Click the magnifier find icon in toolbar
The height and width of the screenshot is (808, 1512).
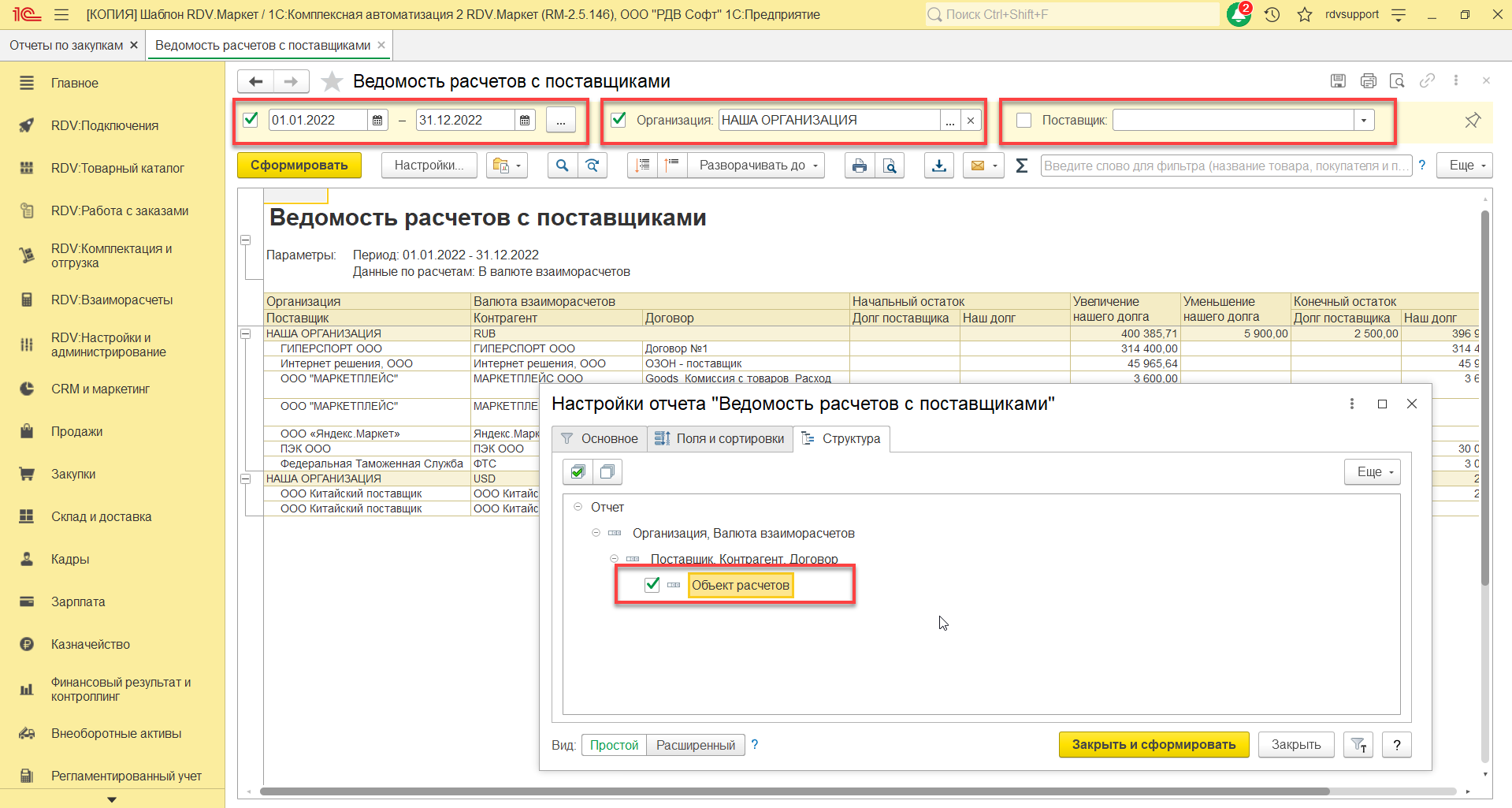[562, 166]
